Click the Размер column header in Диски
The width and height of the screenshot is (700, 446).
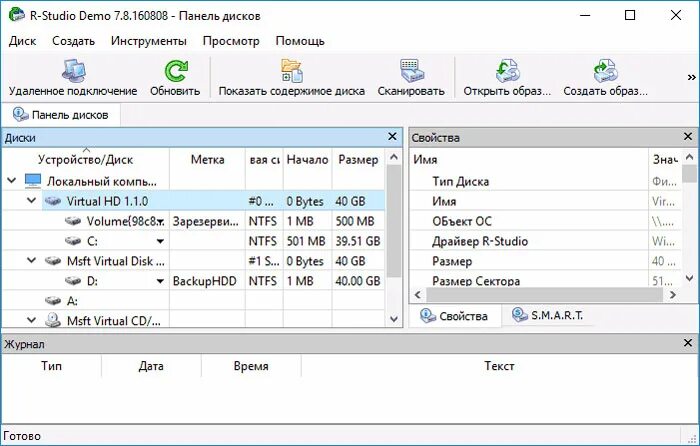tap(358, 159)
